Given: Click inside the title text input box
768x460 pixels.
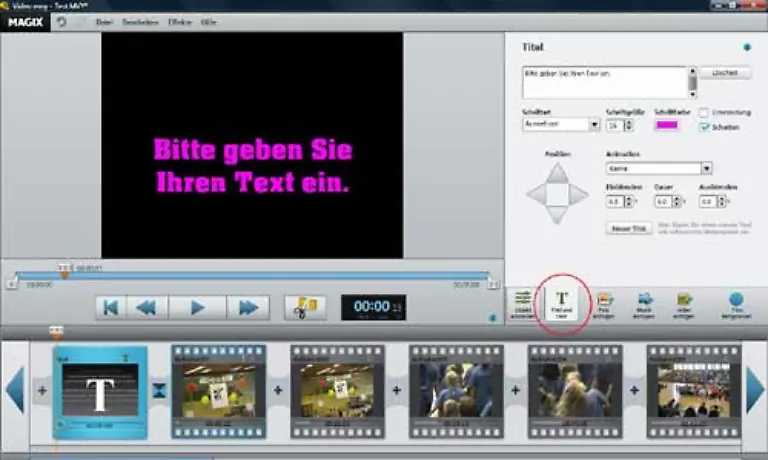Looking at the screenshot, I should coord(605,82).
